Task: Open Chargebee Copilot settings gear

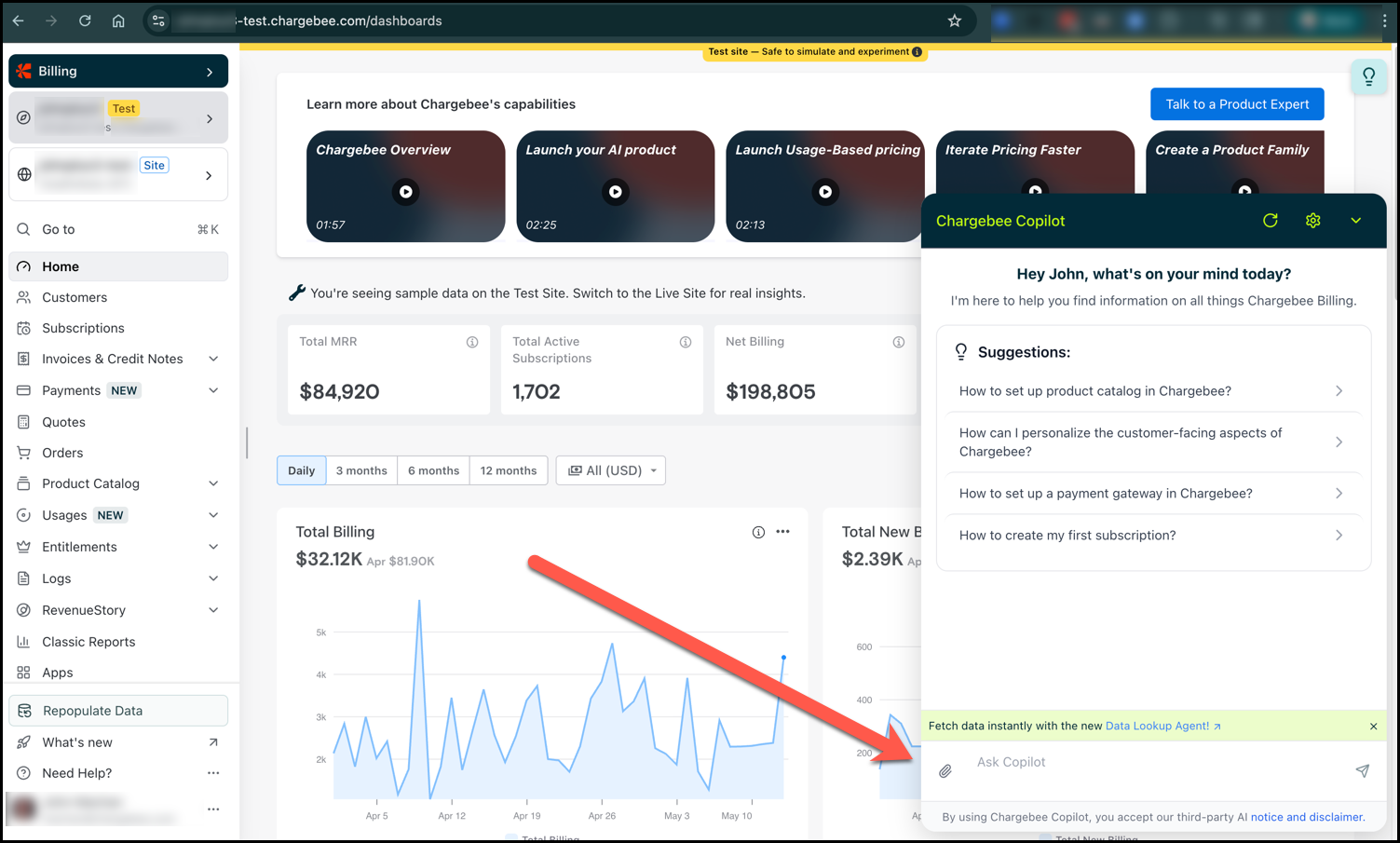Action: pyautogui.click(x=1313, y=221)
